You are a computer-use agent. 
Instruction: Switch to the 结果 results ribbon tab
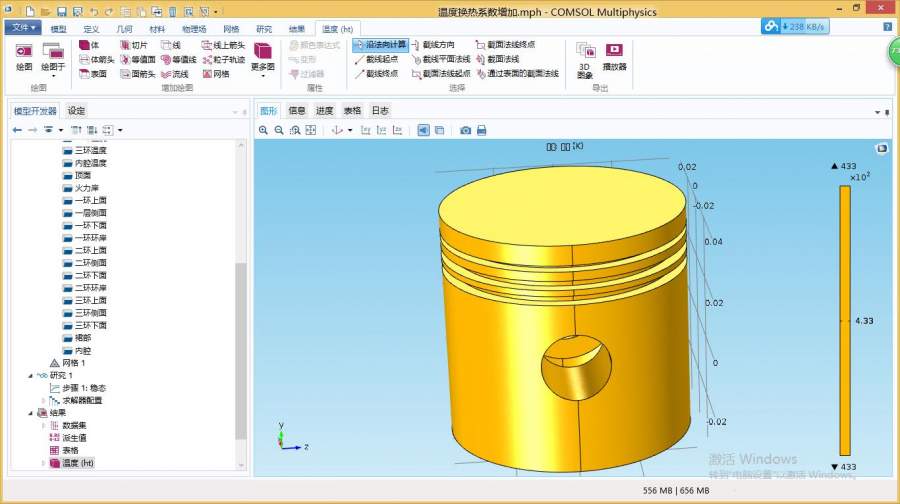coord(297,29)
